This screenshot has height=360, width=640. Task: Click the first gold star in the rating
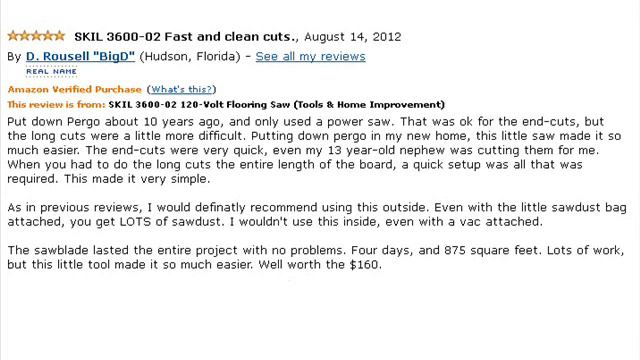click(x=13, y=36)
